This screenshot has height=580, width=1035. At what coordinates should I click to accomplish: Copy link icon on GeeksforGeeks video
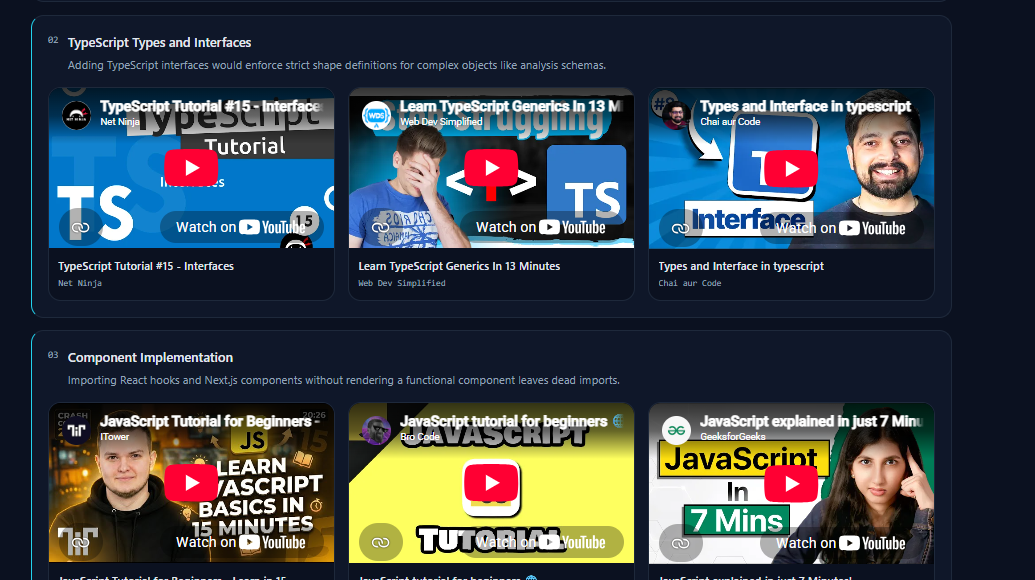click(x=681, y=544)
